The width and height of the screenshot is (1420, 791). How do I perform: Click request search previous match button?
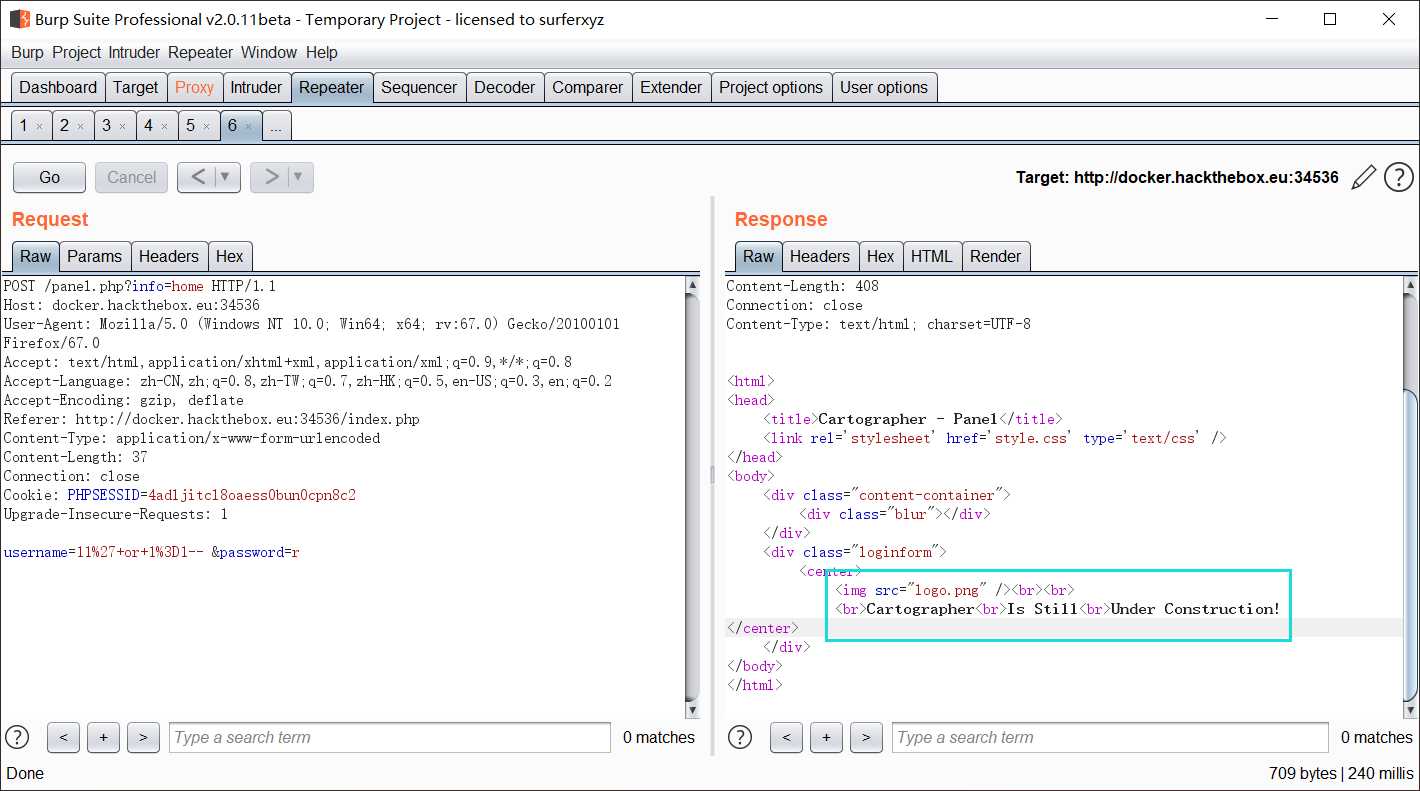tap(63, 737)
